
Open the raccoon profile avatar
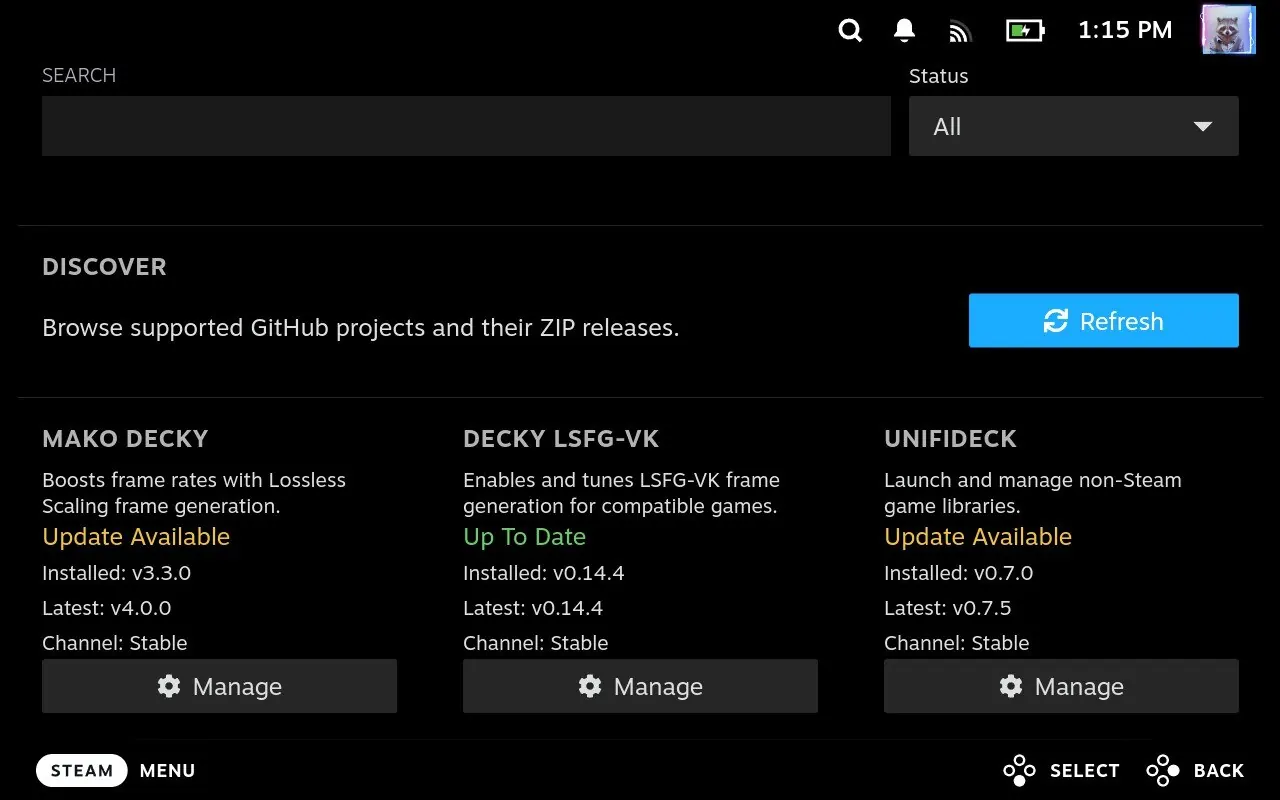coord(1229,29)
